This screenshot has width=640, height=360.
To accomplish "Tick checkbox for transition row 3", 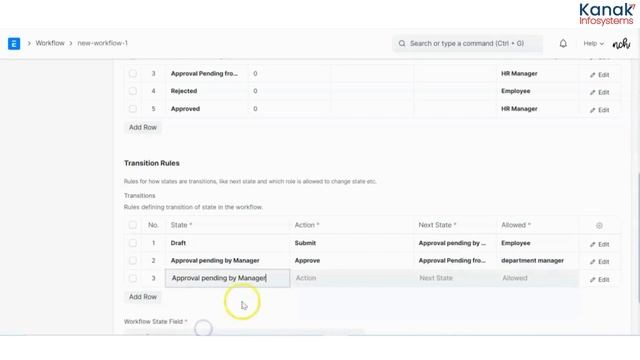I will coord(133,278).
